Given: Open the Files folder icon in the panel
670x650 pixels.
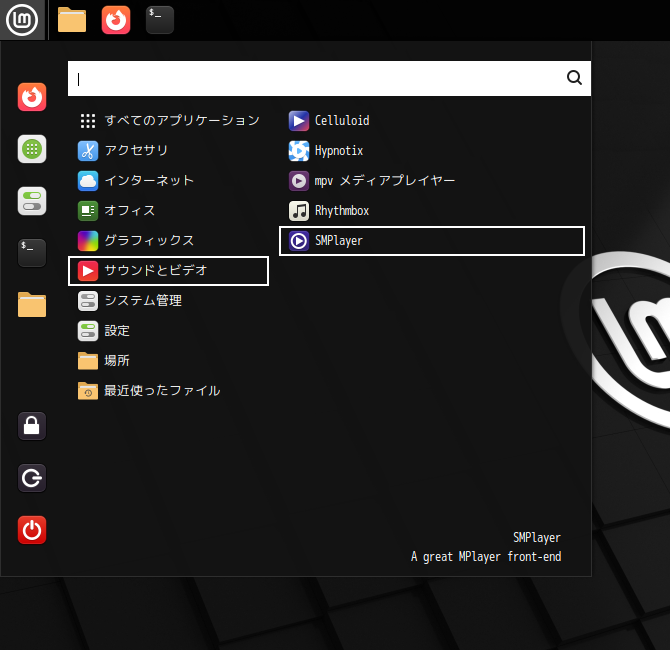Looking at the screenshot, I should pyautogui.click(x=72, y=20).
